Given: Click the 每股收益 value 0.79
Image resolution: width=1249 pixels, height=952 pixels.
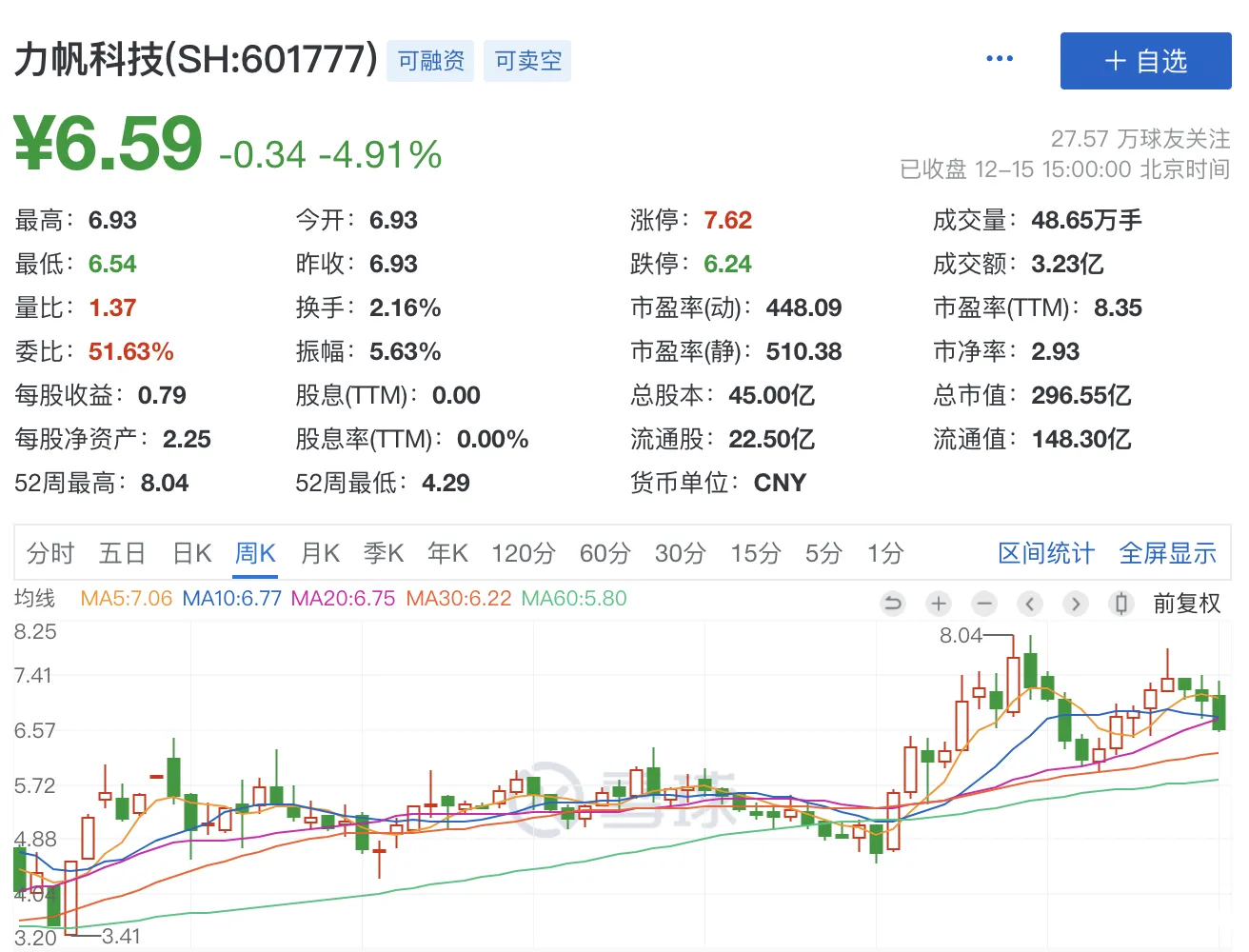Looking at the screenshot, I should pos(162,395).
